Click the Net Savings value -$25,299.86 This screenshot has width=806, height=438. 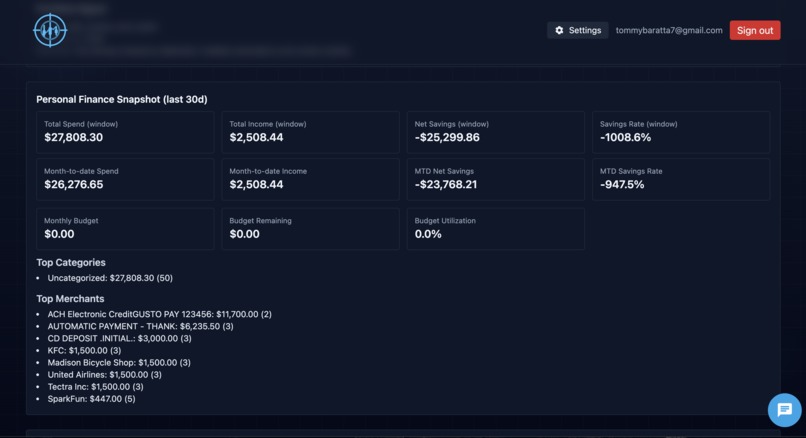tap(447, 137)
